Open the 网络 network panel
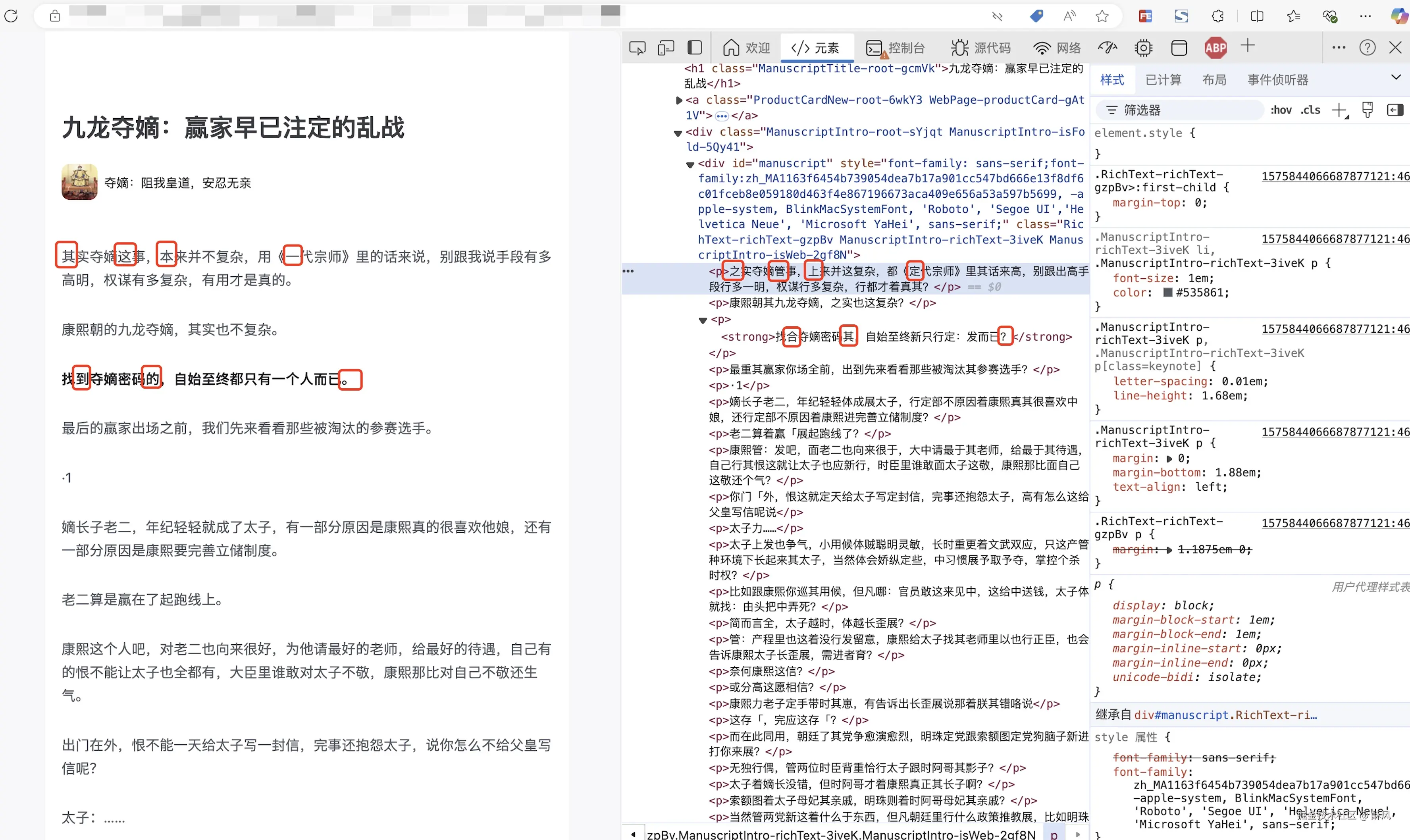The height and width of the screenshot is (840, 1410). click(1057, 48)
